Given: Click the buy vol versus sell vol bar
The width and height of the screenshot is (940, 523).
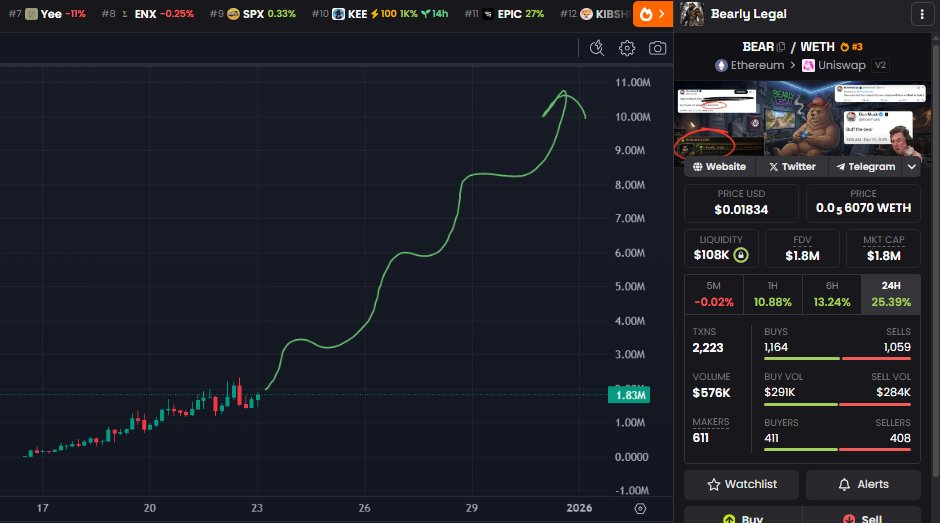Looking at the screenshot, I should pyautogui.click(x=837, y=404).
